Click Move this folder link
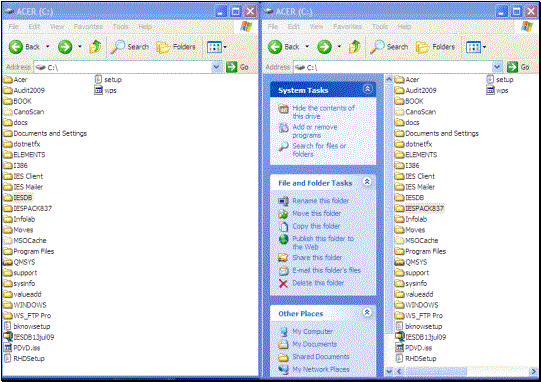 click(317, 214)
